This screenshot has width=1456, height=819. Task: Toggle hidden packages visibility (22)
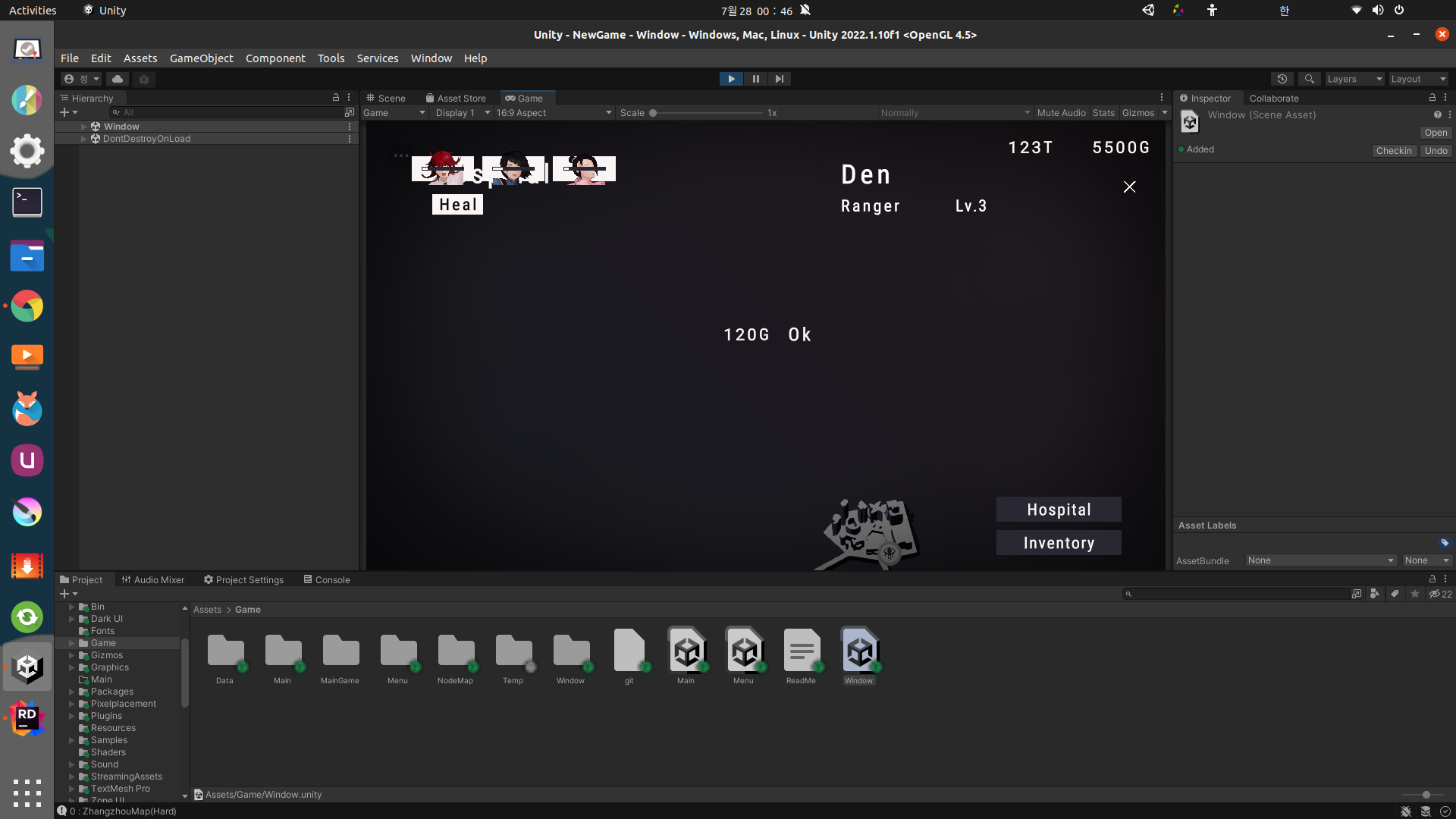(1441, 594)
